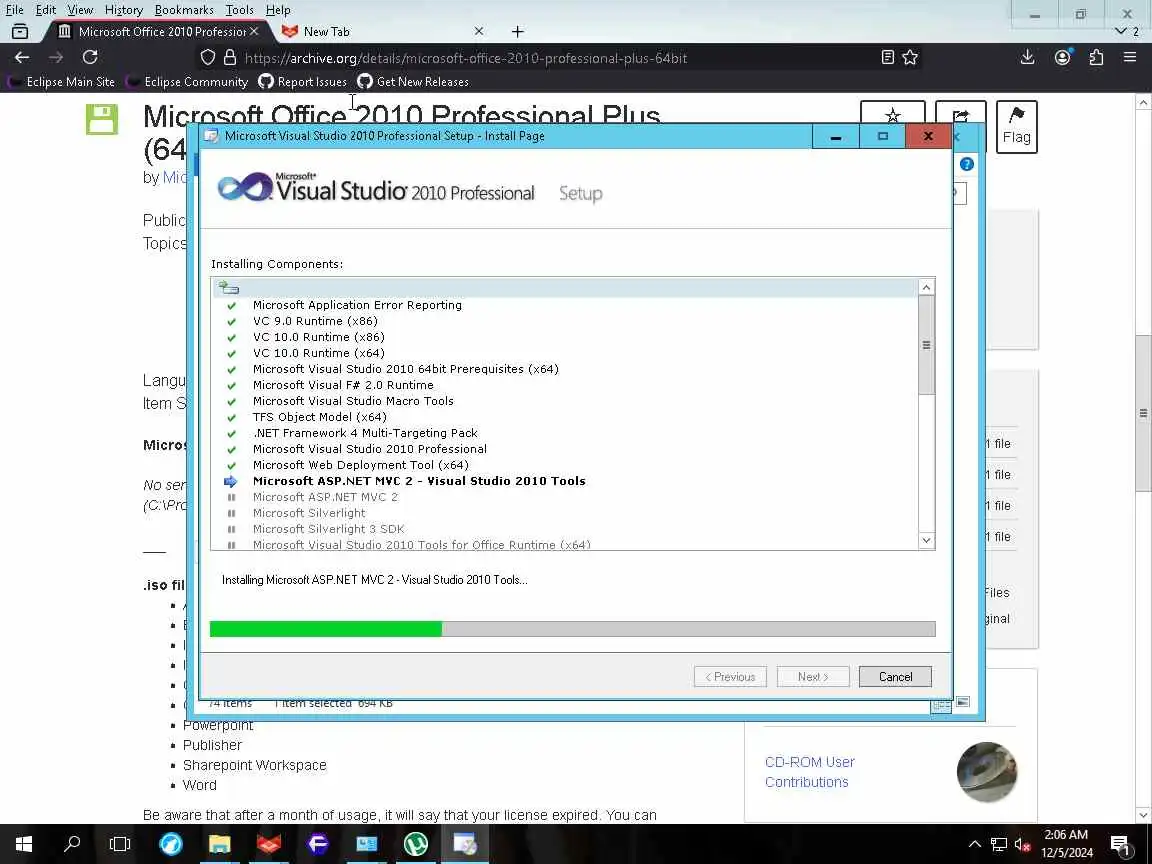The image size is (1152, 864).
Task: Toggle reader view icon in address bar
Action: tap(888, 57)
